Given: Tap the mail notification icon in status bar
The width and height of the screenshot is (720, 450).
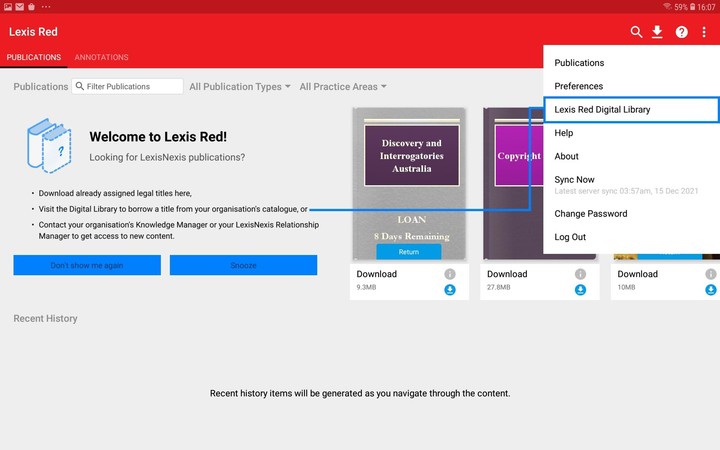Looking at the screenshot, I should 20,6.
